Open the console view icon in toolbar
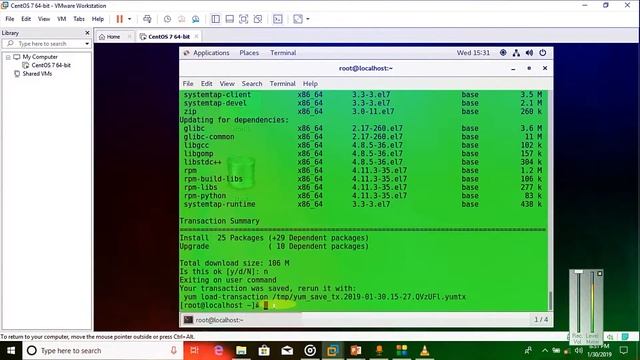This screenshot has height=360, width=640. click(x=278, y=19)
